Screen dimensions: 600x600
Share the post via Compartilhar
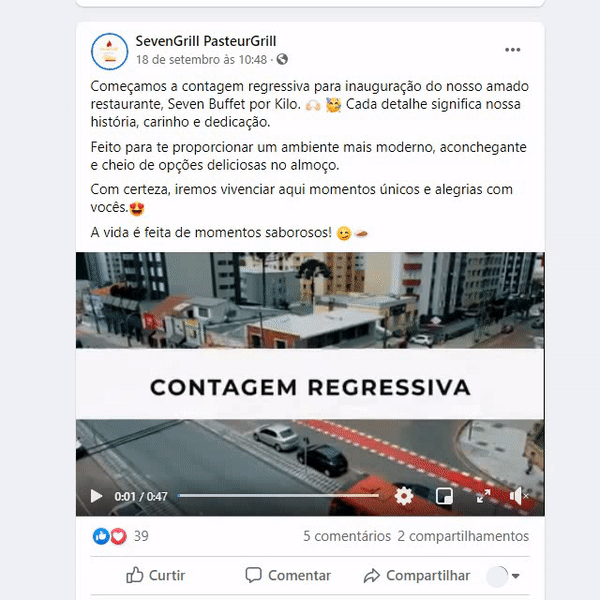[x=417, y=575]
